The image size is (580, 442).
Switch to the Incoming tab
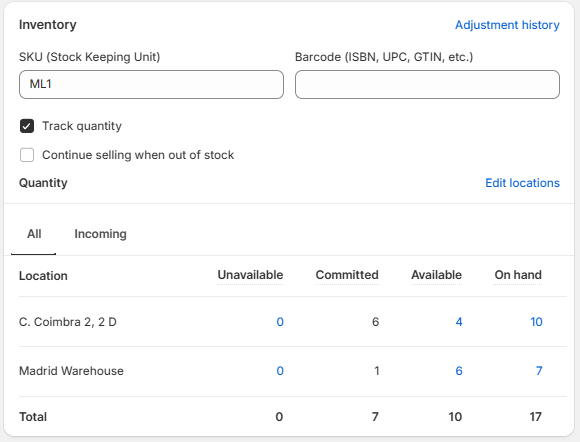coord(101,234)
